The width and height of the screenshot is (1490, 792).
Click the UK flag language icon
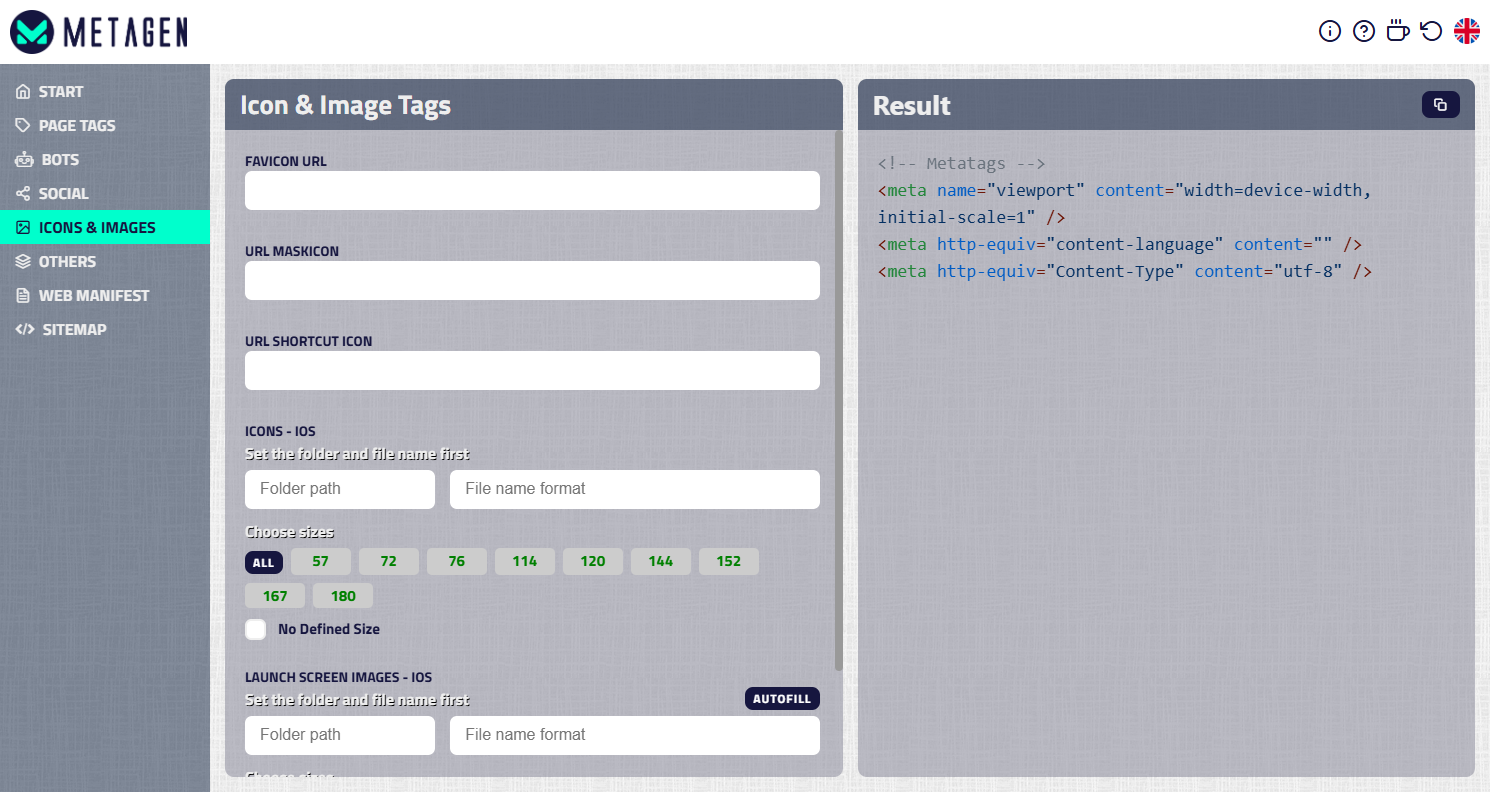pos(1466,31)
